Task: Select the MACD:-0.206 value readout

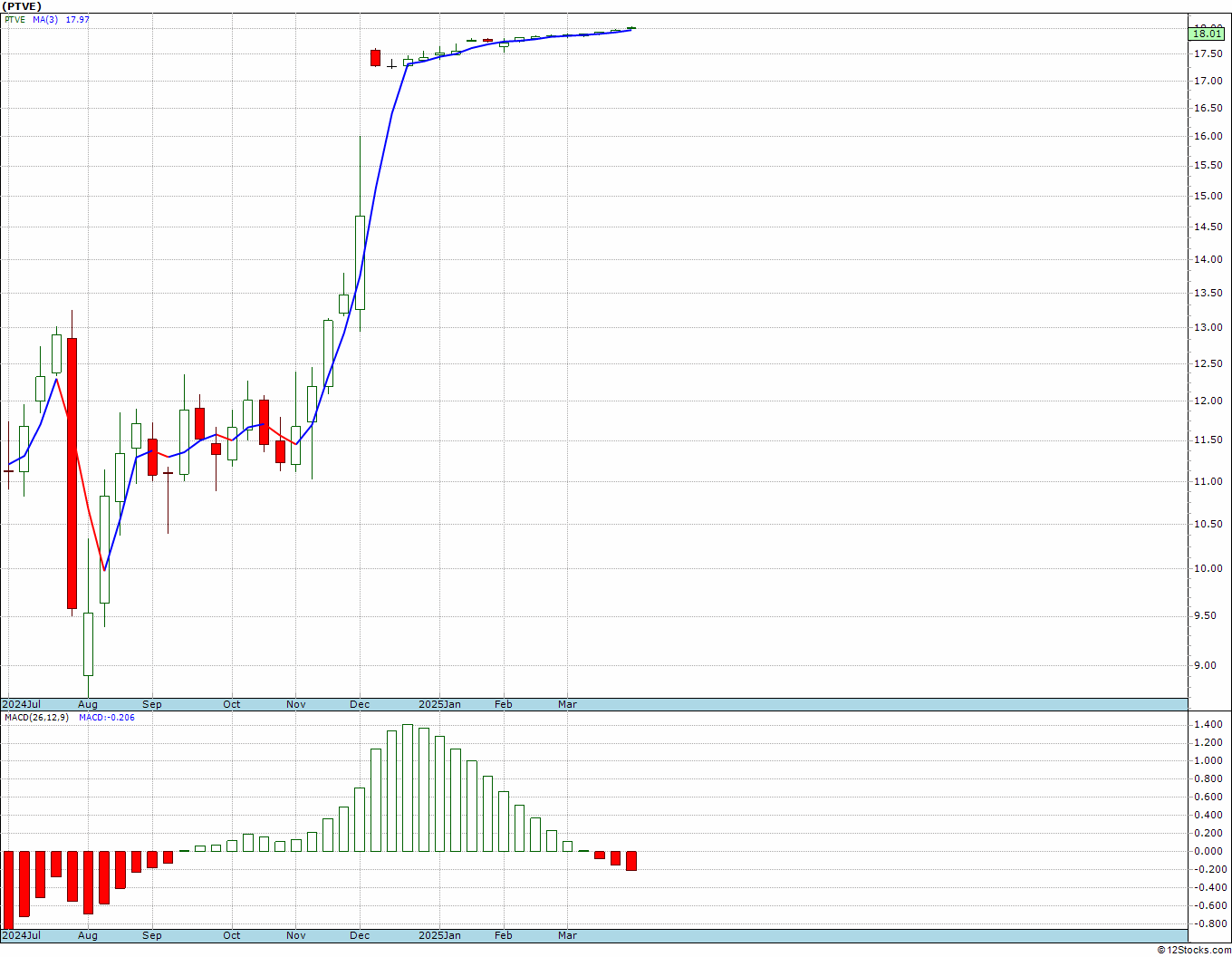Action: [x=107, y=718]
